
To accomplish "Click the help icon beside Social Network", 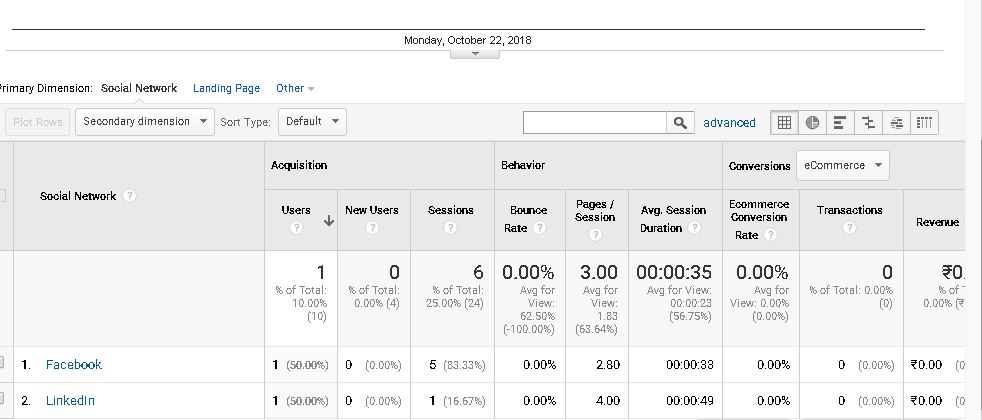I will point(130,196).
